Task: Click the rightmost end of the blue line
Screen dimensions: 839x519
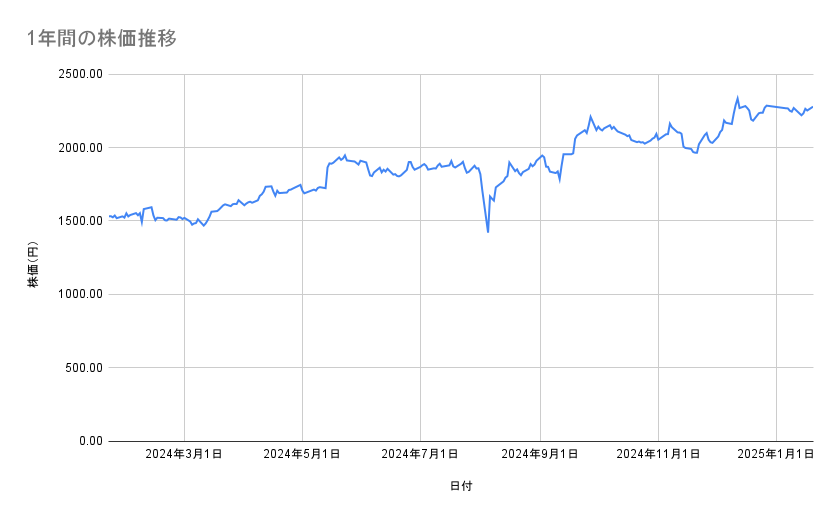Action: point(812,107)
